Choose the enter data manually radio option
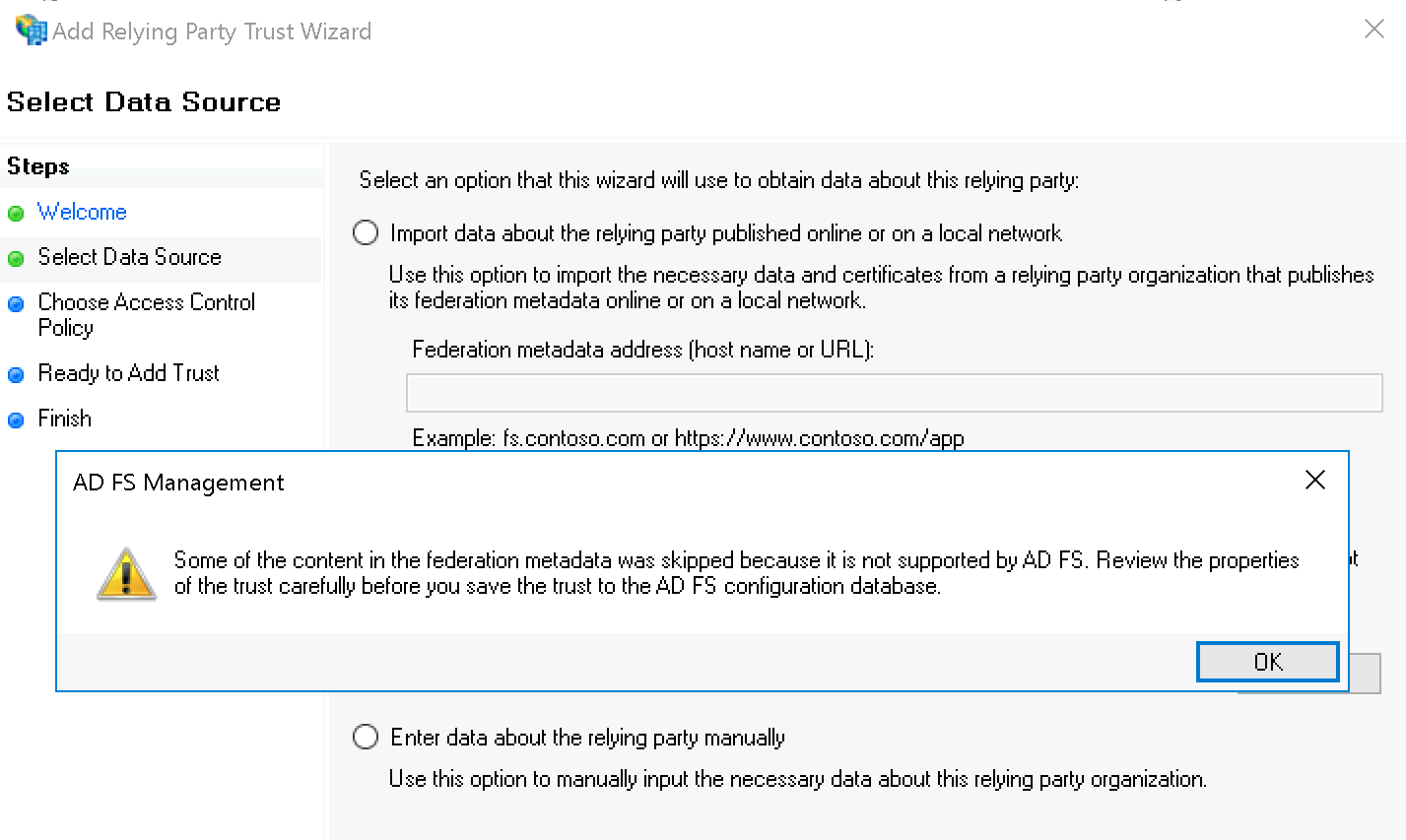Viewport: 1406px width, 840px height. [366, 738]
